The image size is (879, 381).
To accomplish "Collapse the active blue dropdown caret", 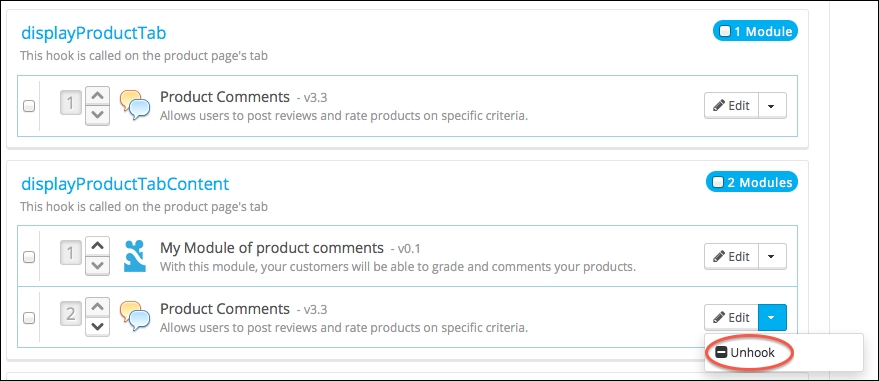I will coord(772,317).
